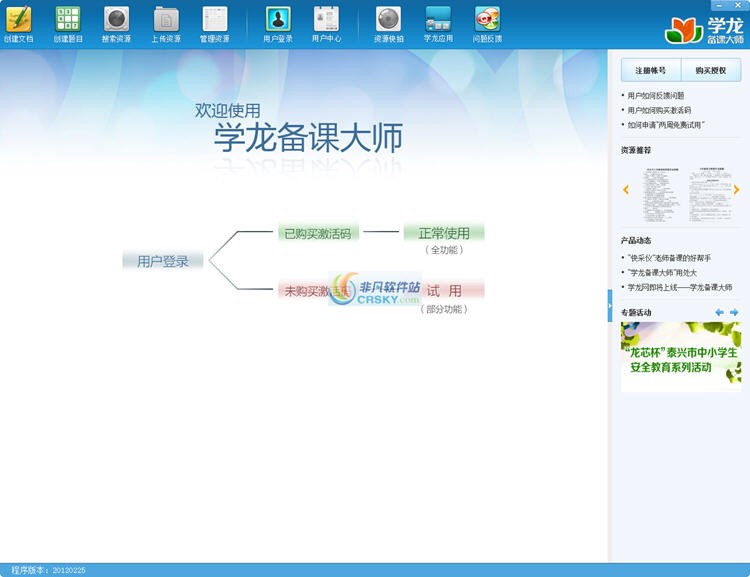The width and height of the screenshot is (750, 577).
Task: Open the 用户中心 (user center) icon
Action: click(x=326, y=24)
